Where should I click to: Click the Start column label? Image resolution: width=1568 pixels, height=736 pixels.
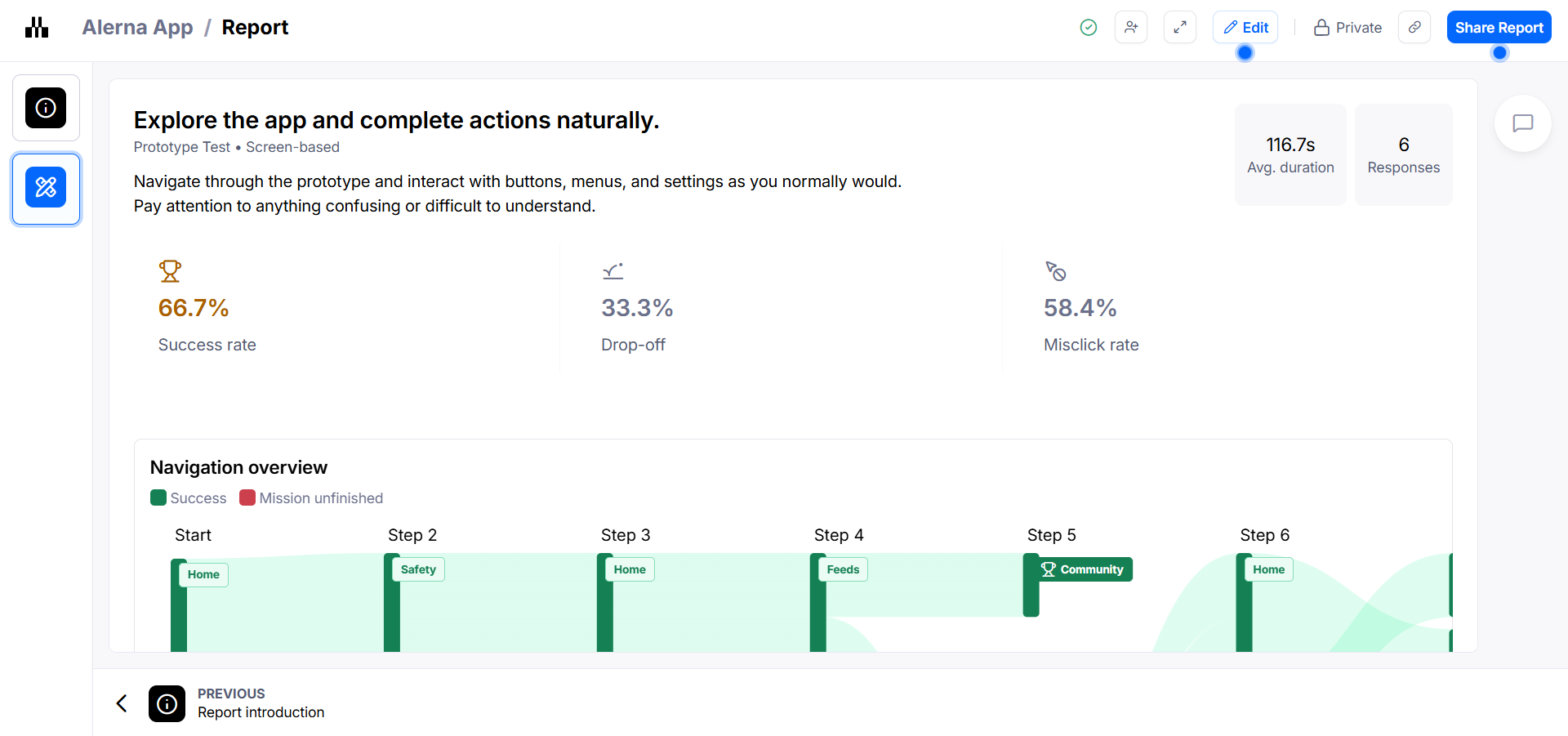[193, 535]
